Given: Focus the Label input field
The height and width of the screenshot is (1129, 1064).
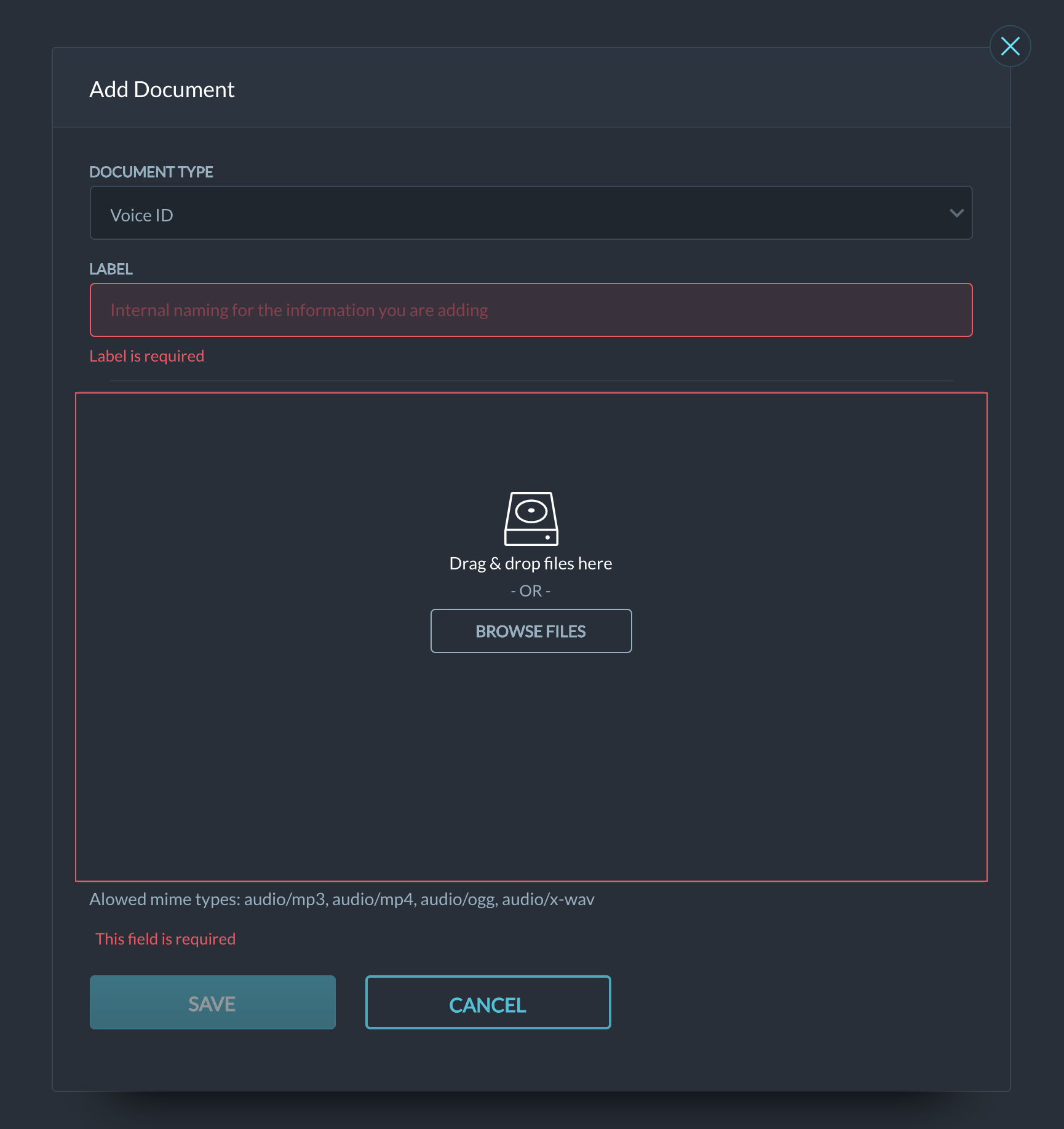Looking at the screenshot, I should click(x=531, y=310).
